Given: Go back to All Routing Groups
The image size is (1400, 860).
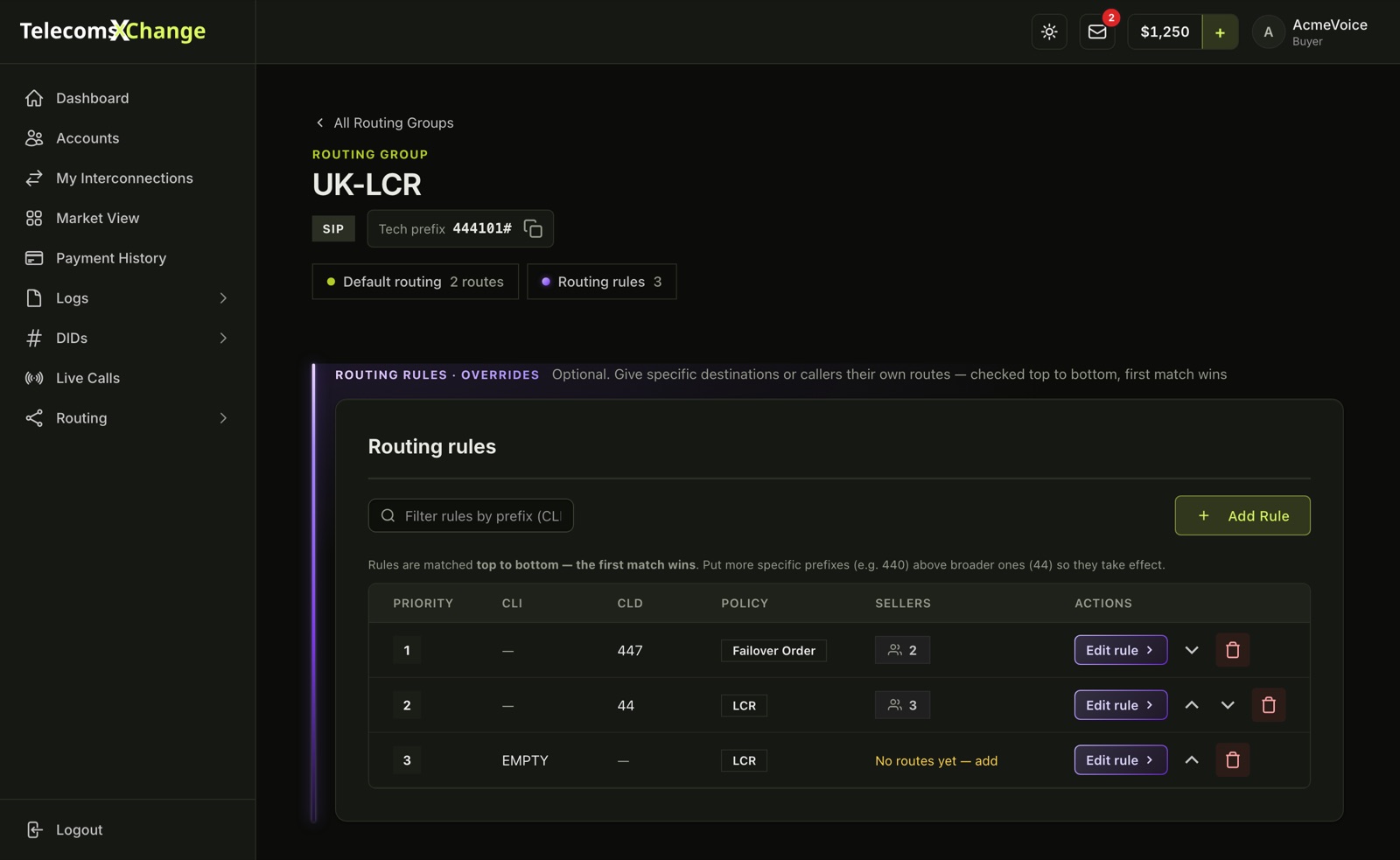Looking at the screenshot, I should 384,122.
